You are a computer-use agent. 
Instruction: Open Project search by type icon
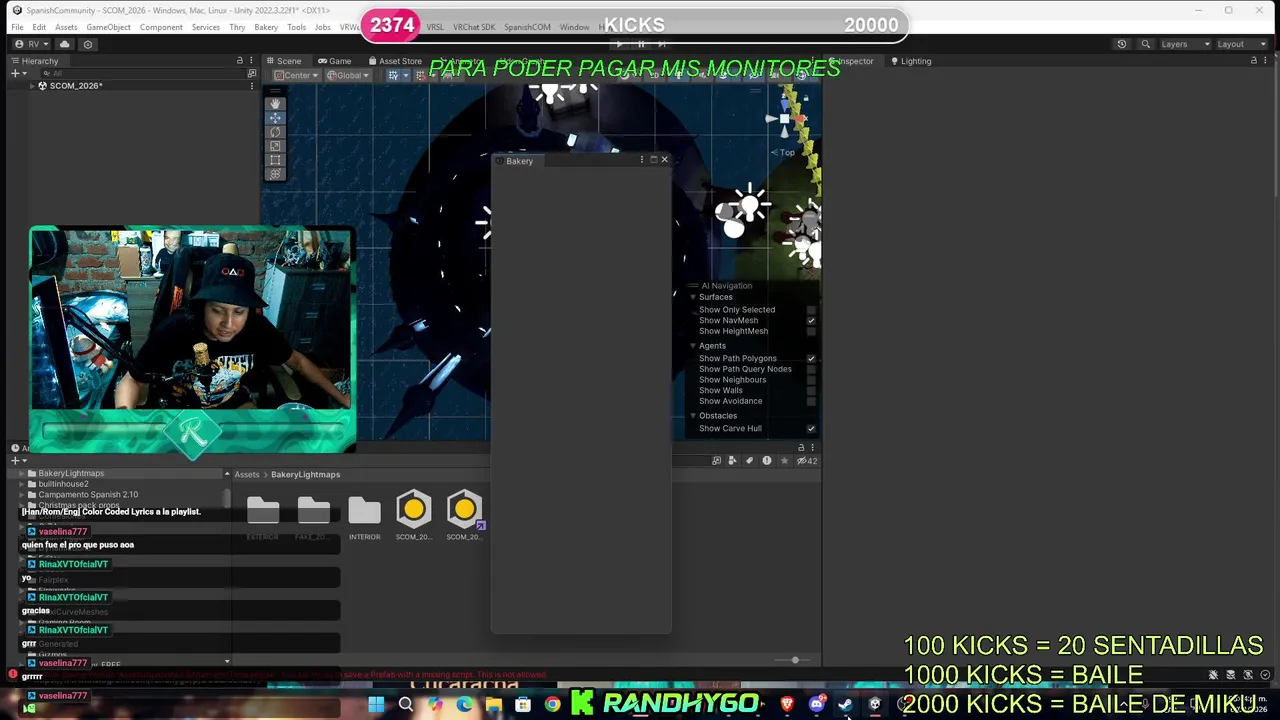pyautogui.click(x=733, y=461)
